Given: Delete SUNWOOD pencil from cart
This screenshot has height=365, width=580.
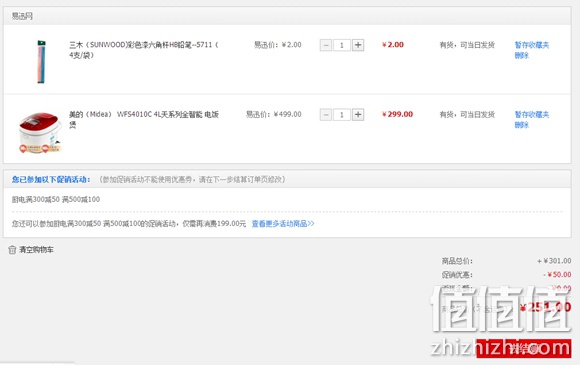Looking at the screenshot, I should pos(522,55).
